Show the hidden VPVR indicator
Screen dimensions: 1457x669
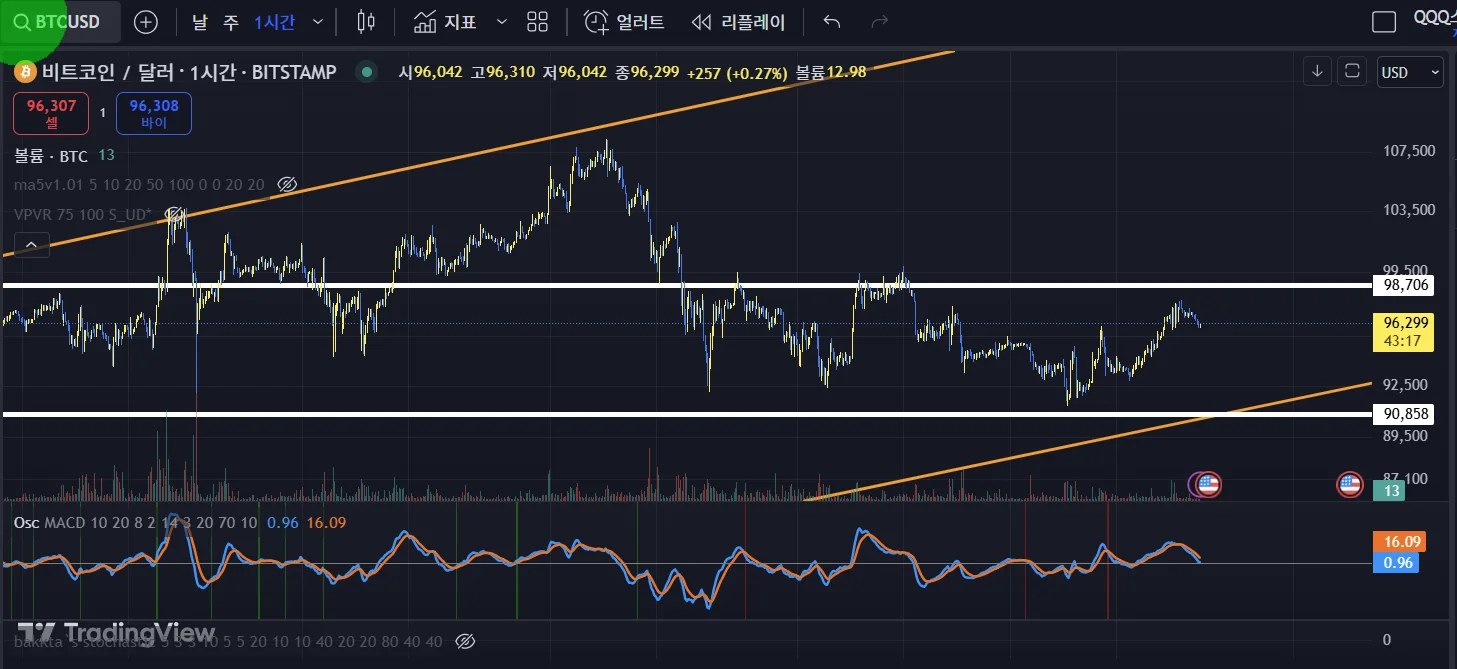(175, 214)
